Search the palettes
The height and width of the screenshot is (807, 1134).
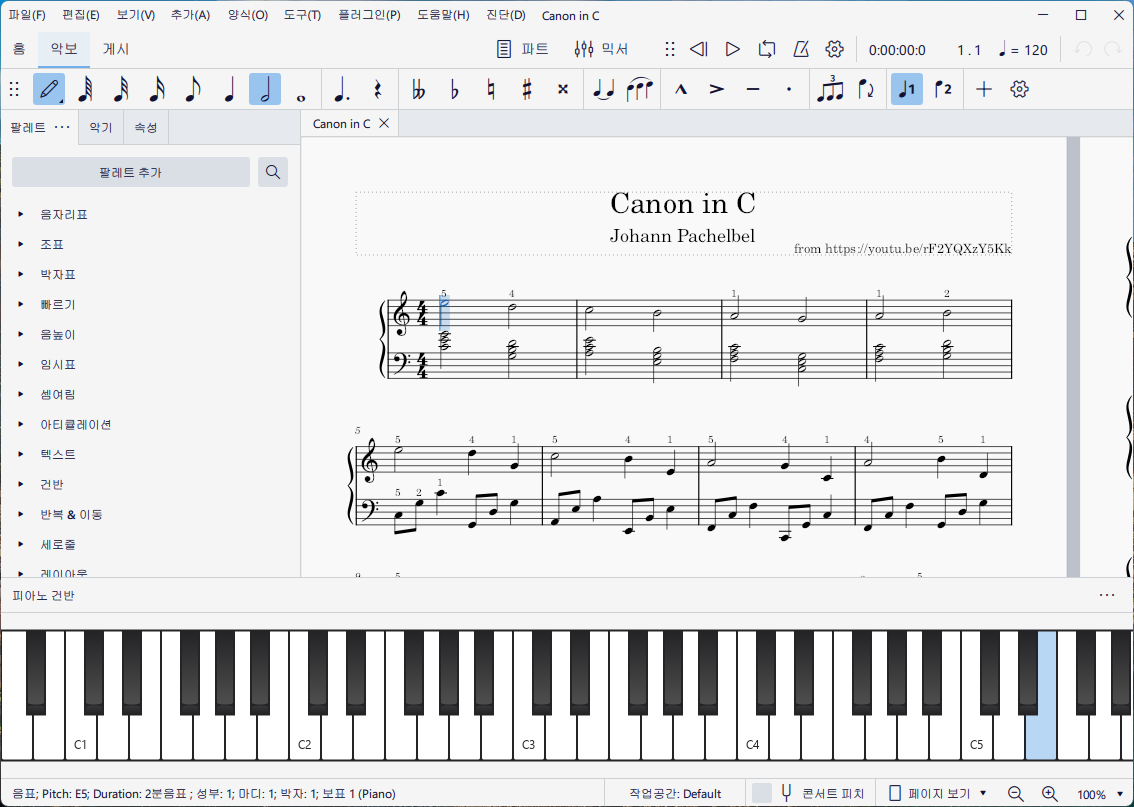click(273, 172)
